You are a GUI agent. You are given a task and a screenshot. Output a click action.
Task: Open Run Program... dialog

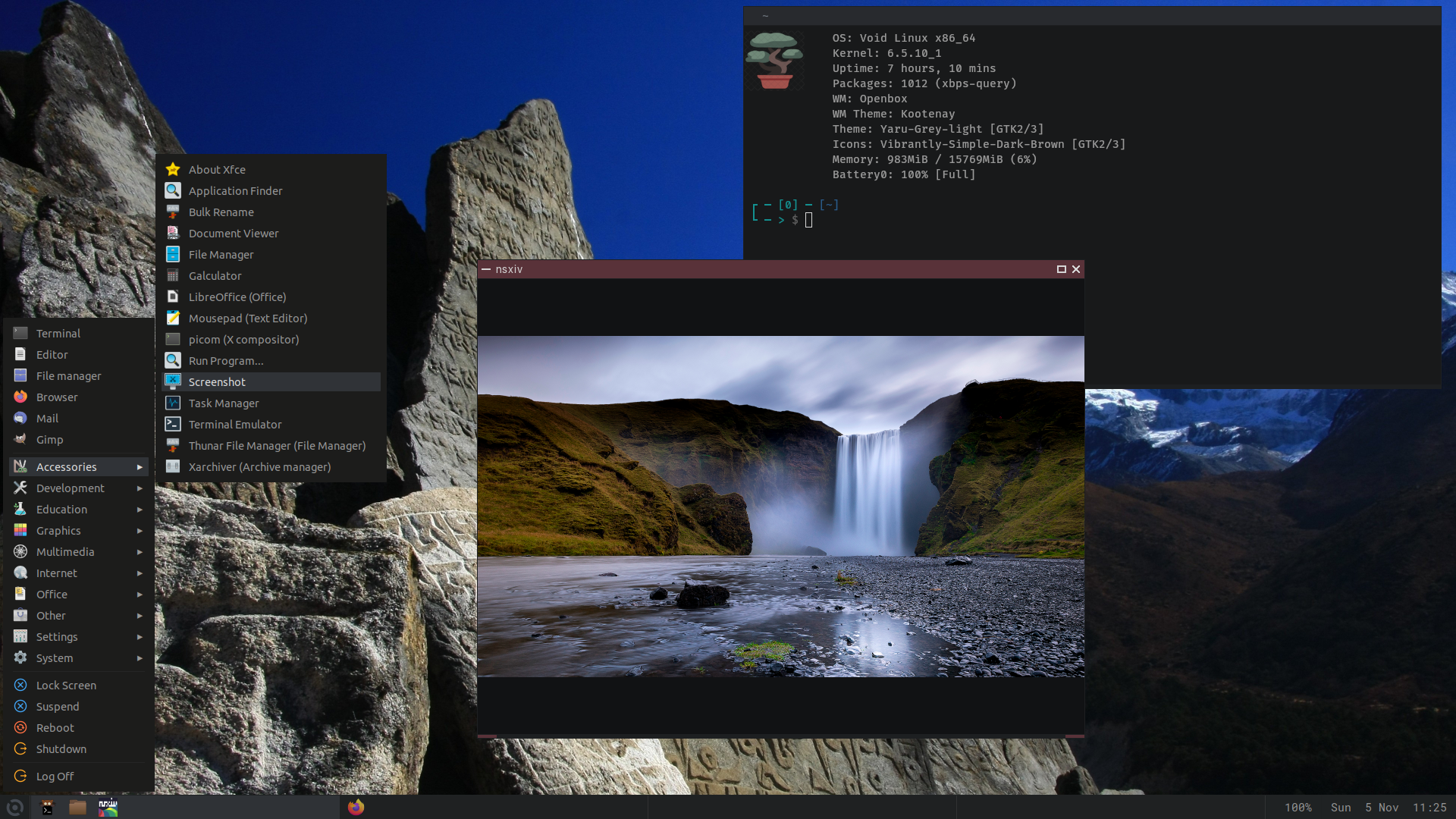click(271, 361)
